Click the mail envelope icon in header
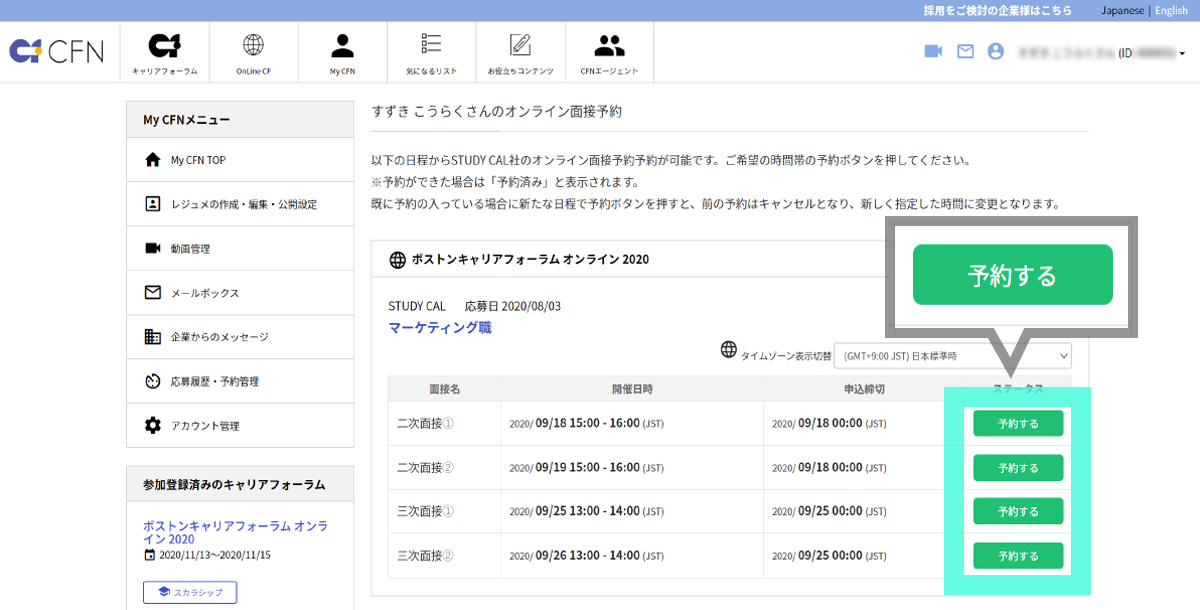This screenshot has width=1200, height=610. coord(965,51)
